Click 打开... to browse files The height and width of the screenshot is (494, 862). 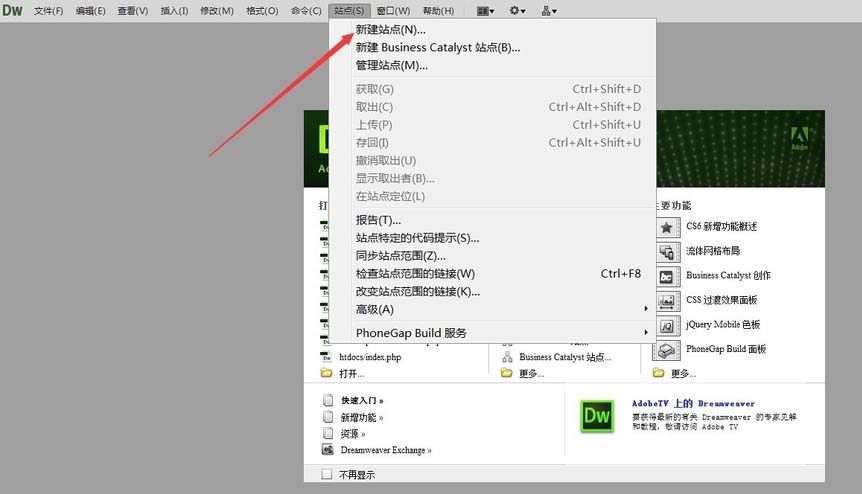click(x=351, y=374)
